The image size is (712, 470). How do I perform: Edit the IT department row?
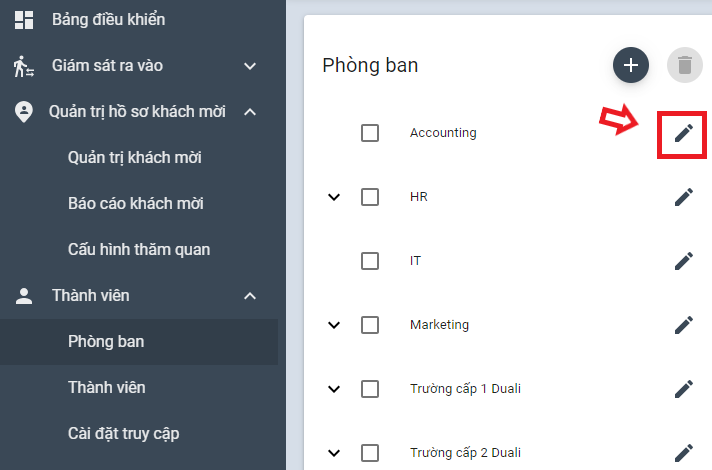click(683, 261)
